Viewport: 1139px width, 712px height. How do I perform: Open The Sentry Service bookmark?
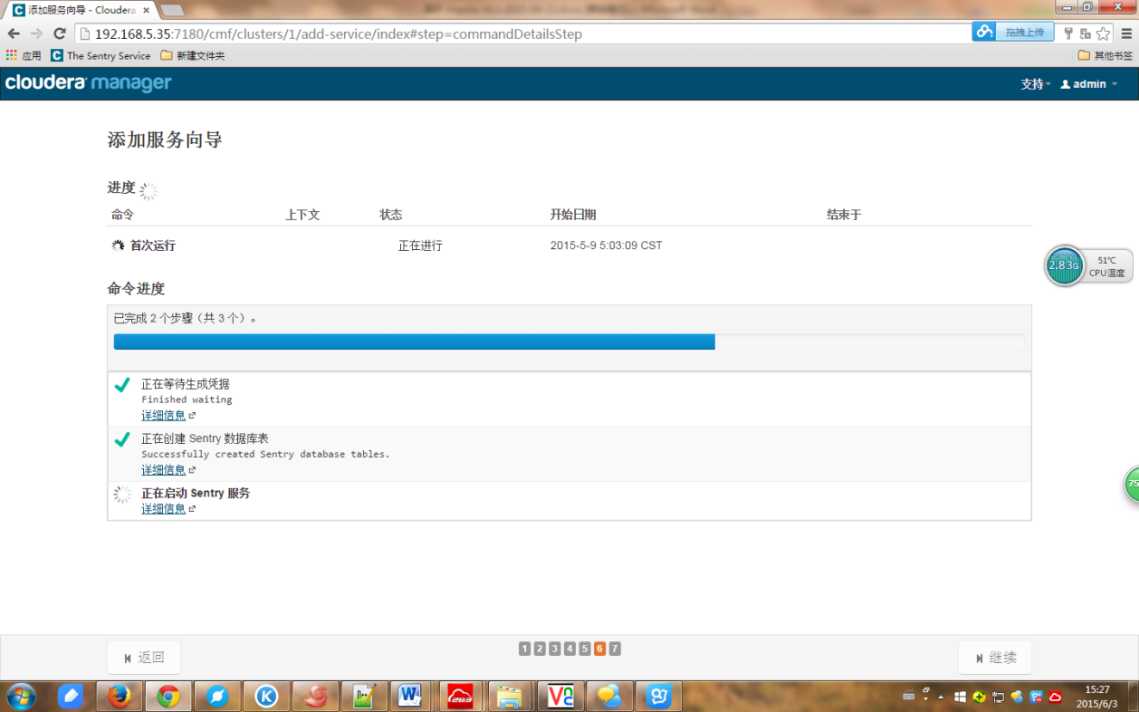tap(101, 55)
